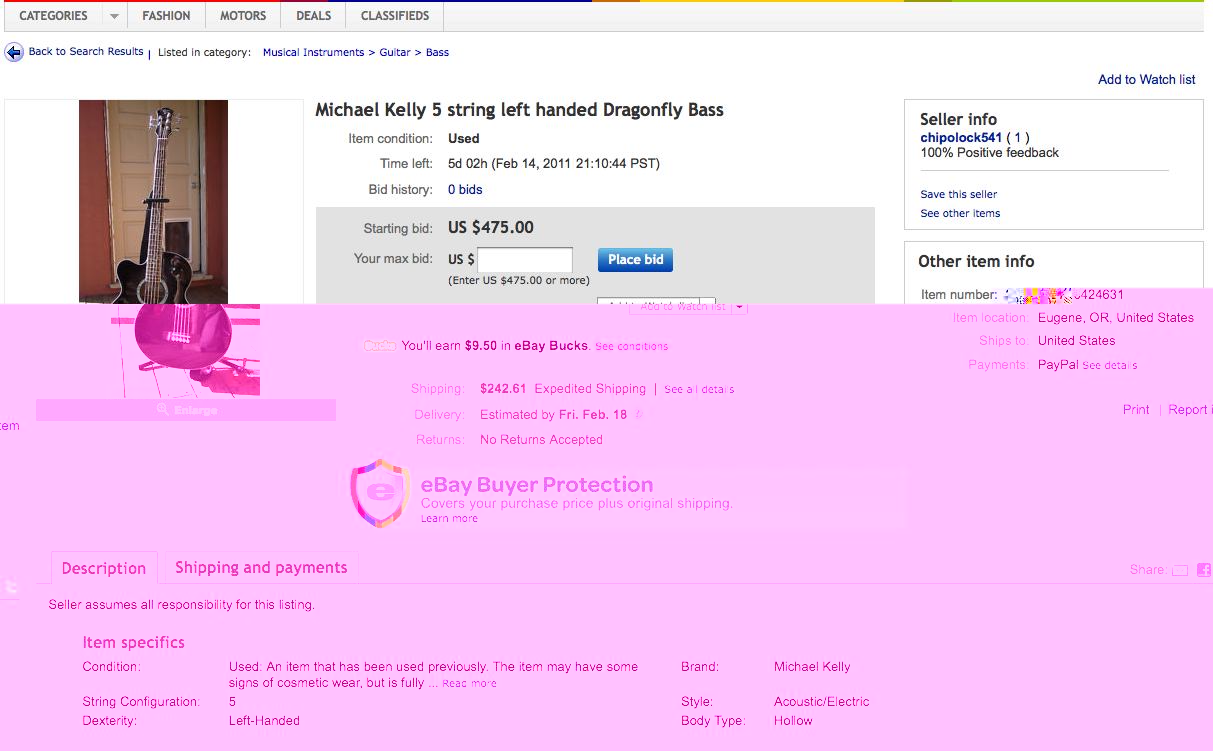
Task: Click See other items link
Action: point(960,213)
